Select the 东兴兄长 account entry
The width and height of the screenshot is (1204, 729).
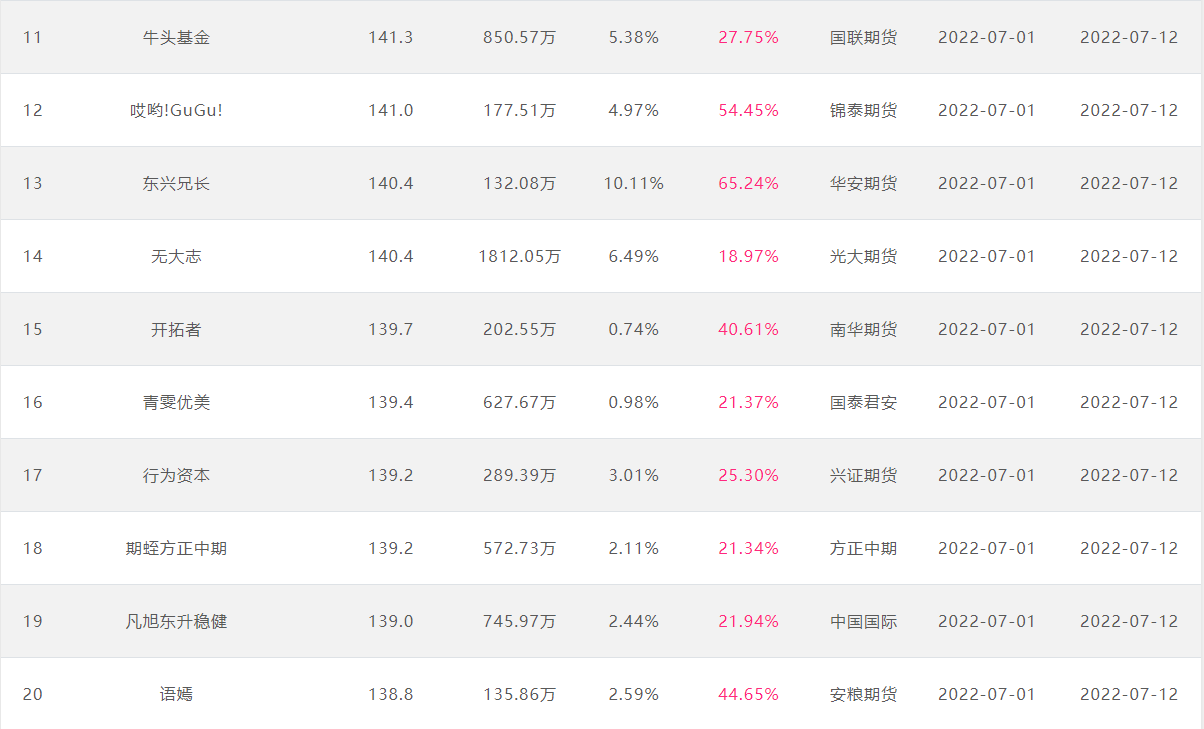coord(176,183)
